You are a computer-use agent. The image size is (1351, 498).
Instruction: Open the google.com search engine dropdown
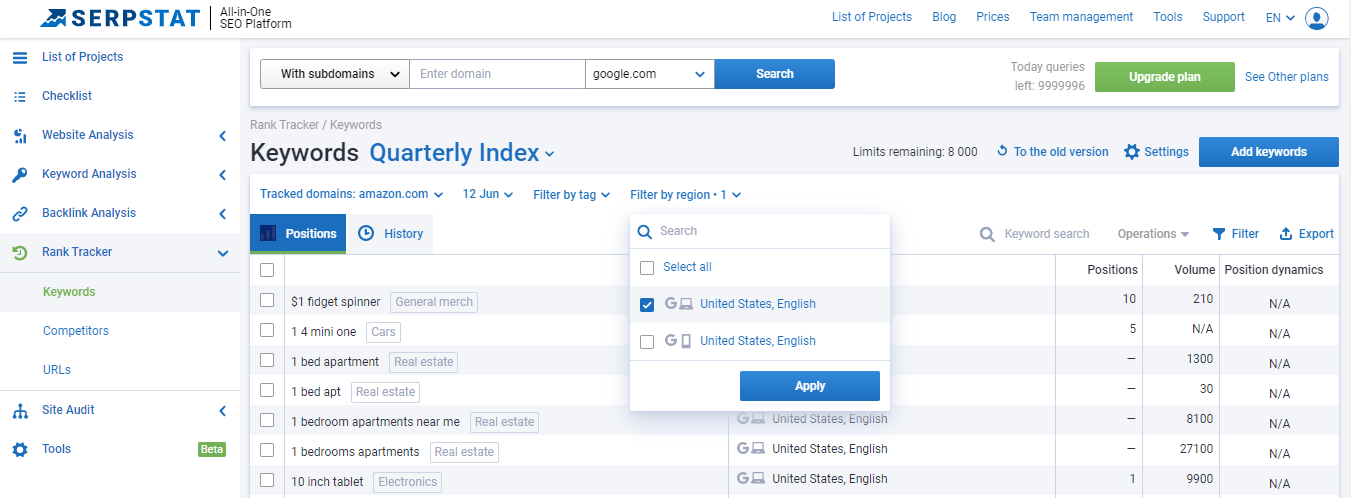click(650, 74)
